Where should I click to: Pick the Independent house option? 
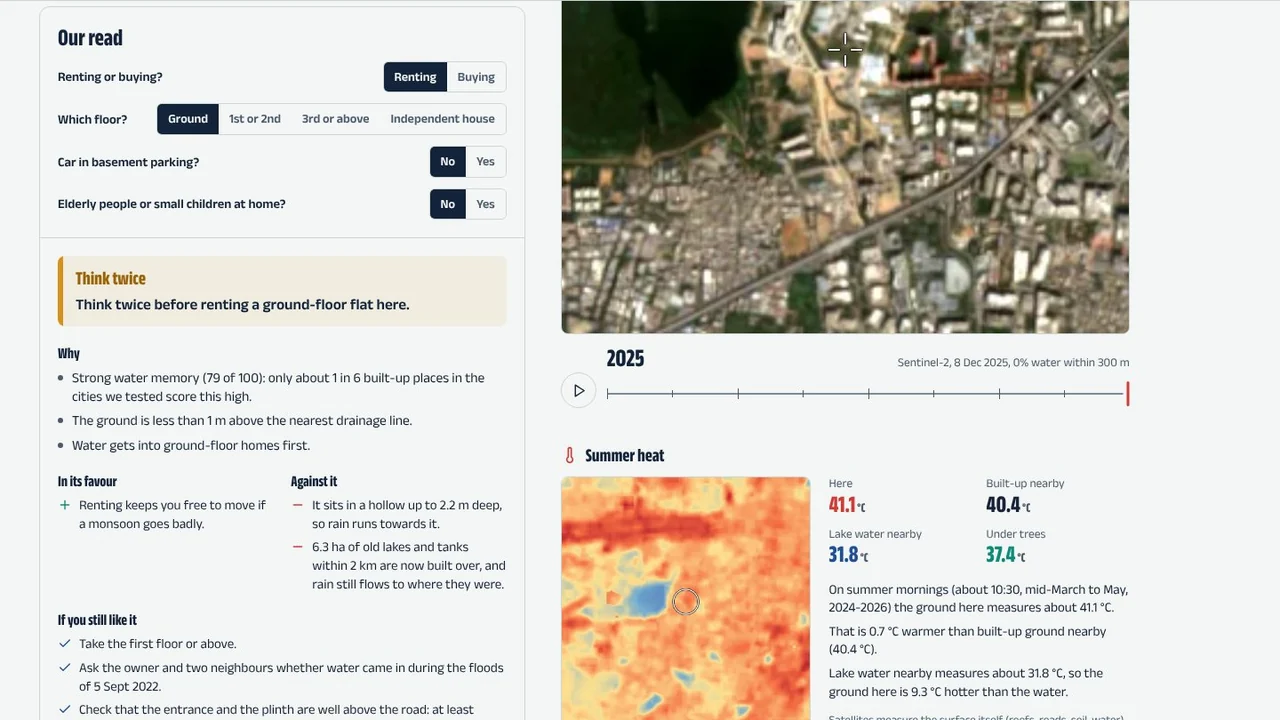(x=442, y=119)
